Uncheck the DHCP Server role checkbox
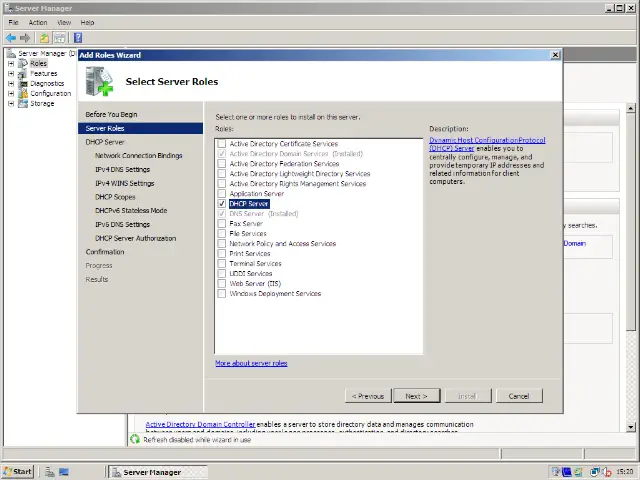Viewport: 640px width, 480px height. tap(222, 204)
